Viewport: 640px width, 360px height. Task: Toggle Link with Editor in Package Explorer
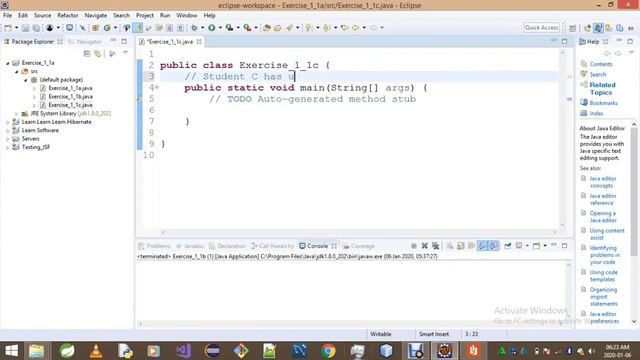[x=98, y=53]
